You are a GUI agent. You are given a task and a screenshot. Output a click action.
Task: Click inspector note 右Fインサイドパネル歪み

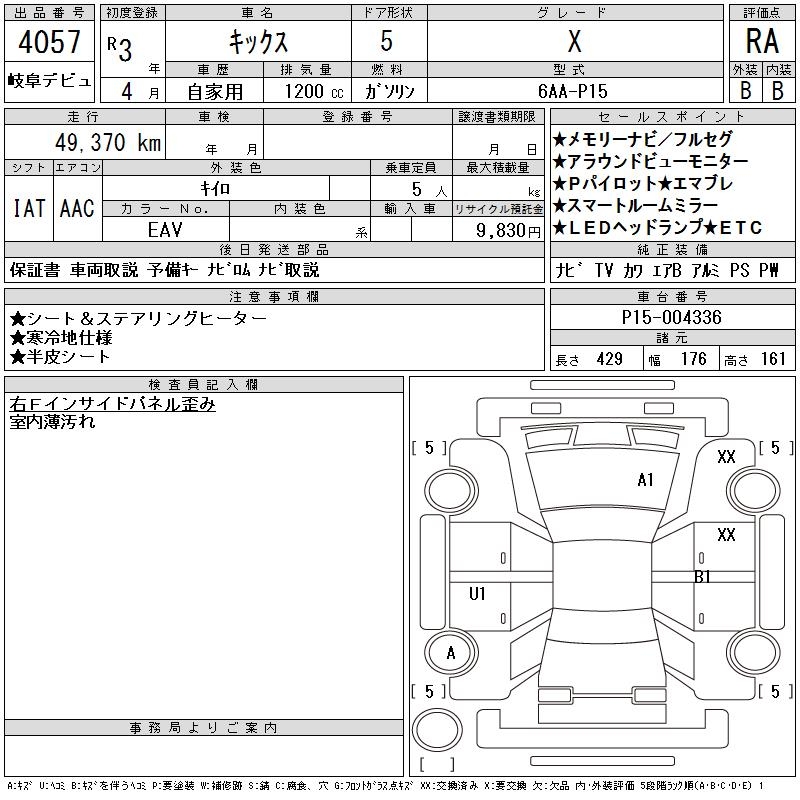[x=112, y=404]
